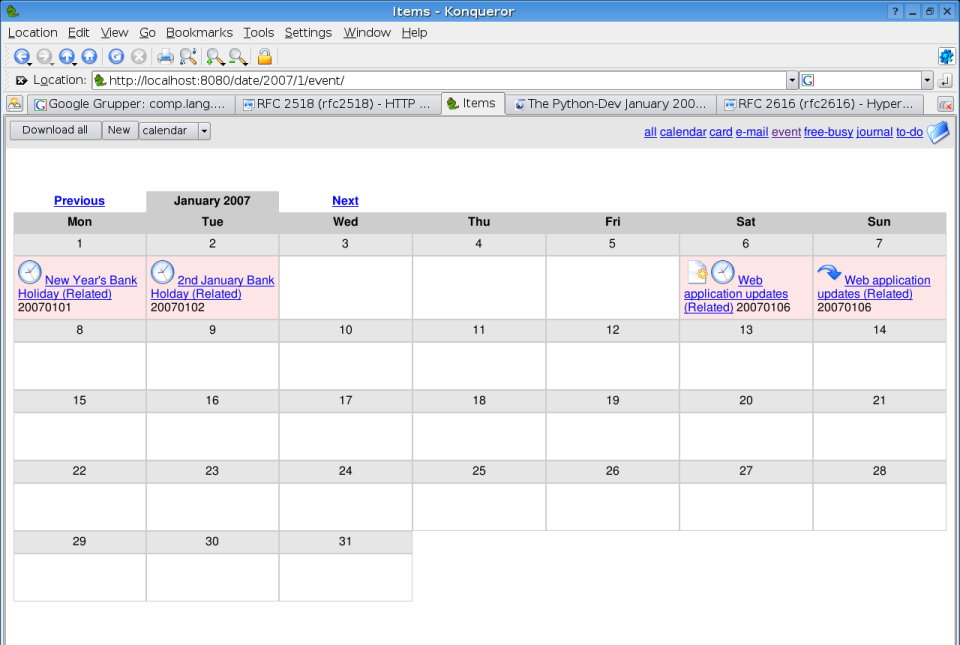
Task: Open the to-do filter link
Action: [x=908, y=131]
